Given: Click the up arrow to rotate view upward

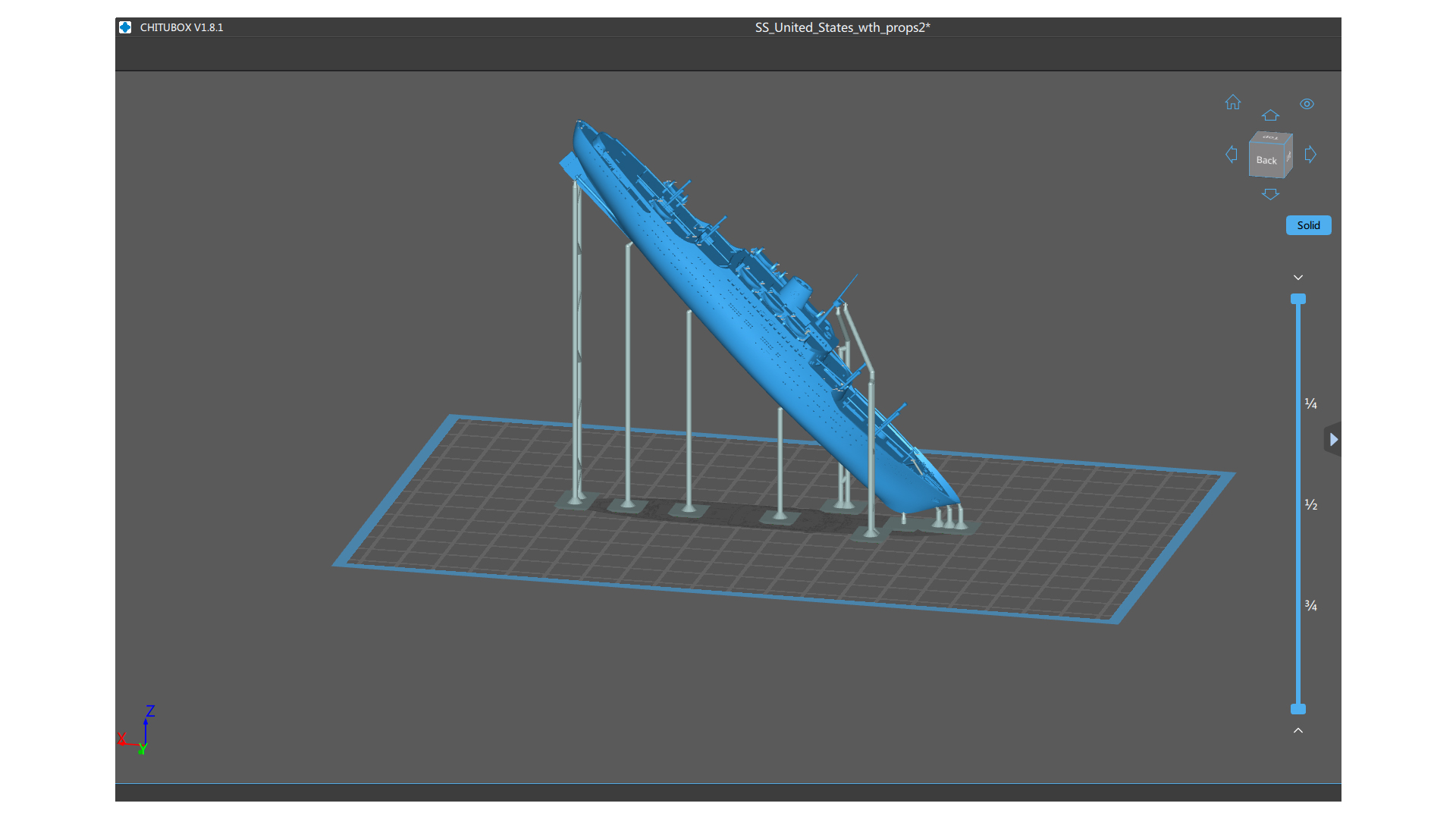Looking at the screenshot, I should [1271, 115].
